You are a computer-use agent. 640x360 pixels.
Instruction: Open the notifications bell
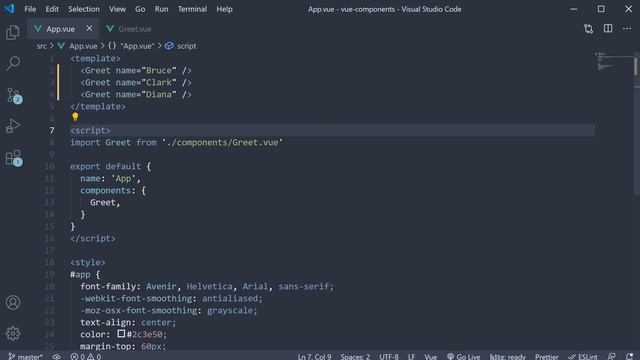(630, 356)
